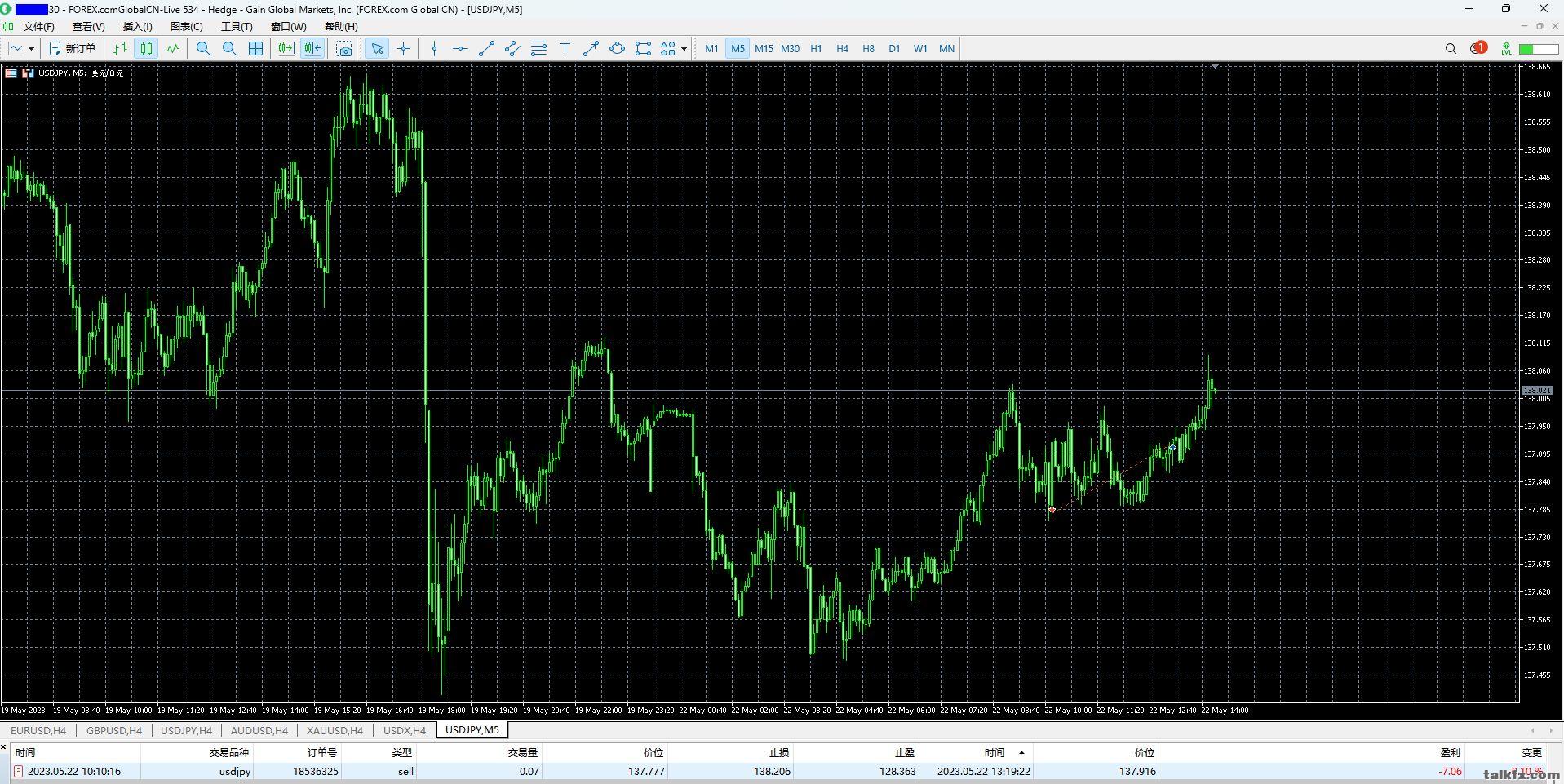Viewport: 1564px width, 784px height.
Task: Switch to W1 timeframe
Action: tap(920, 49)
